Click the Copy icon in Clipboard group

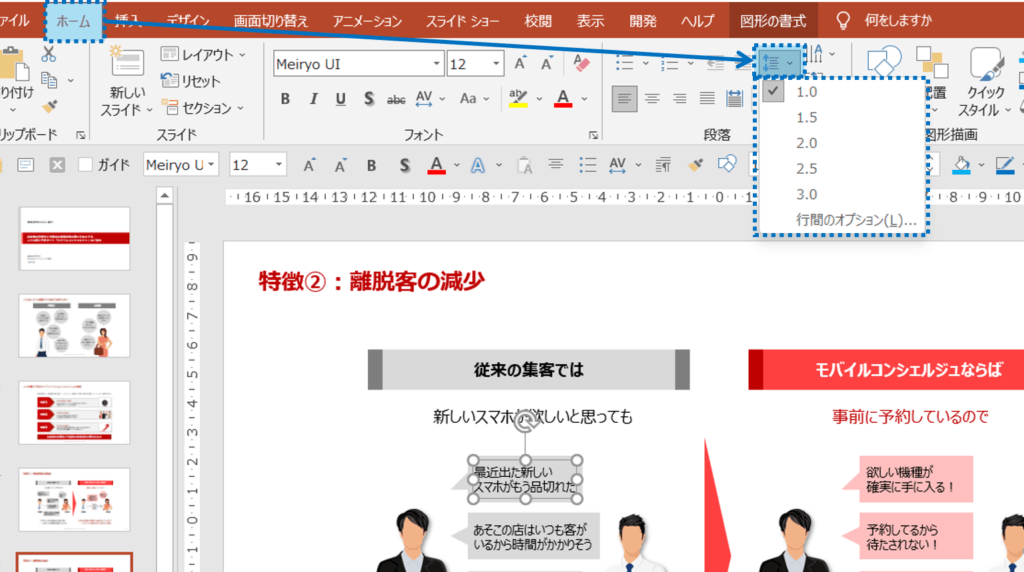(x=50, y=80)
